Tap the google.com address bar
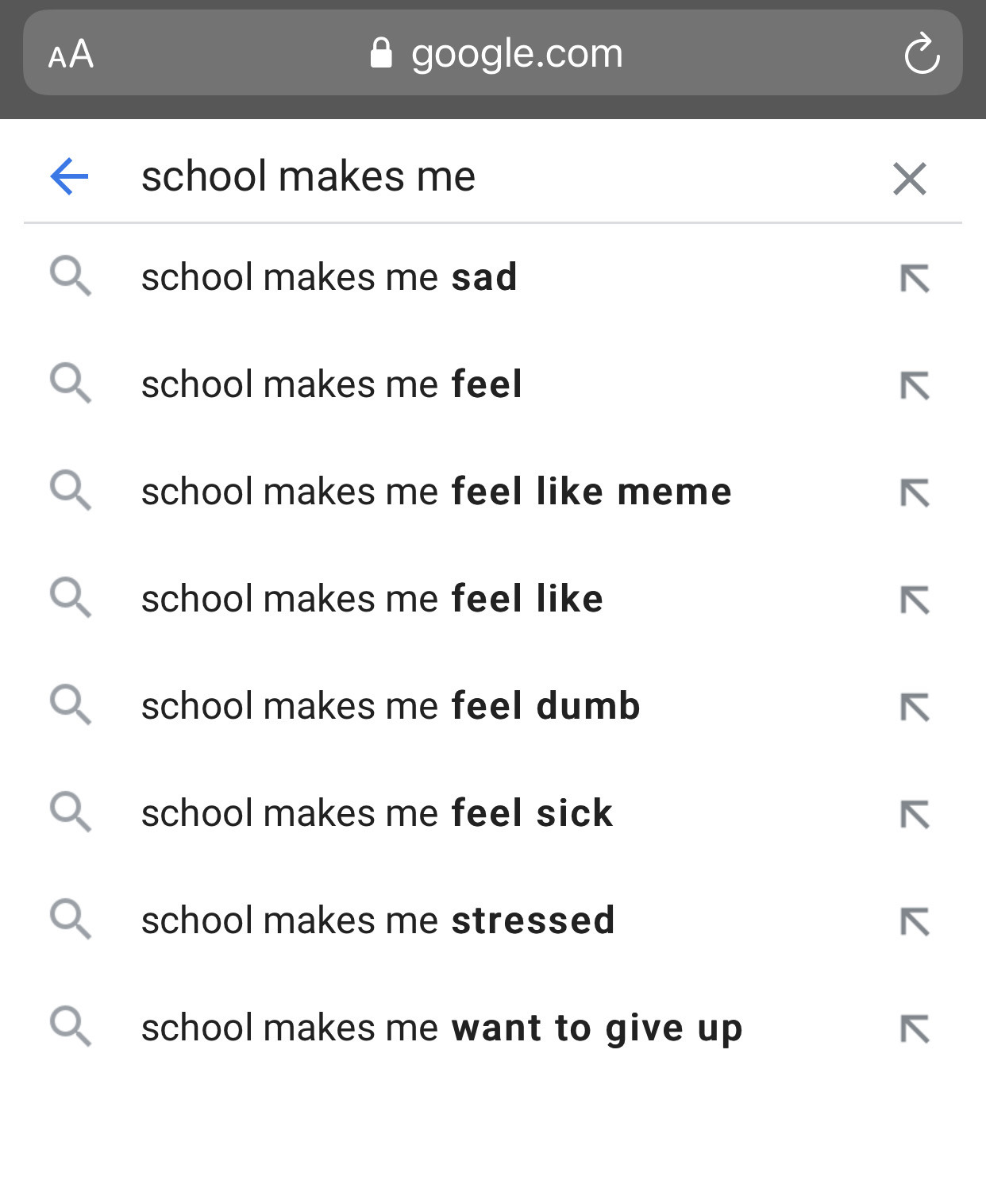 coord(493,53)
